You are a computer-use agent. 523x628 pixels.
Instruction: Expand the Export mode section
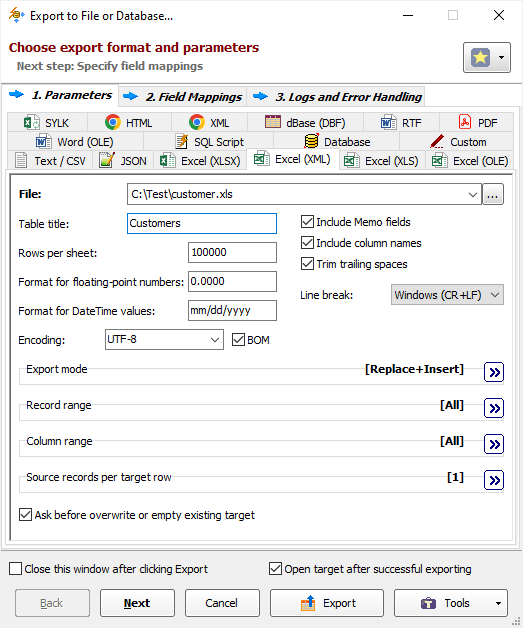point(494,372)
